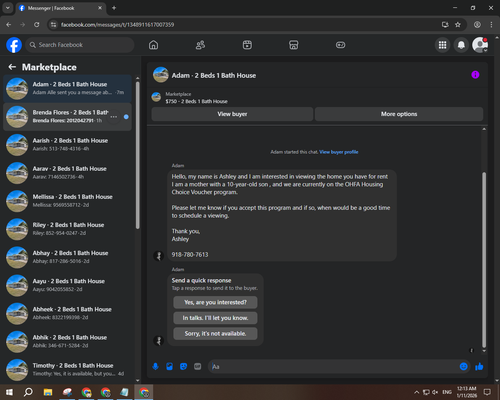Open the Friends icon in top navigation

(200, 45)
